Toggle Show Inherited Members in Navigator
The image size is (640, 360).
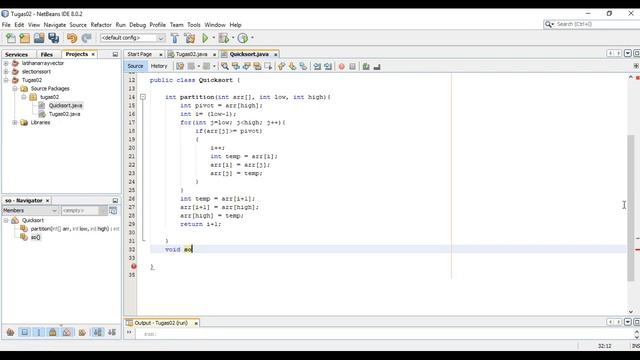tap(11, 332)
